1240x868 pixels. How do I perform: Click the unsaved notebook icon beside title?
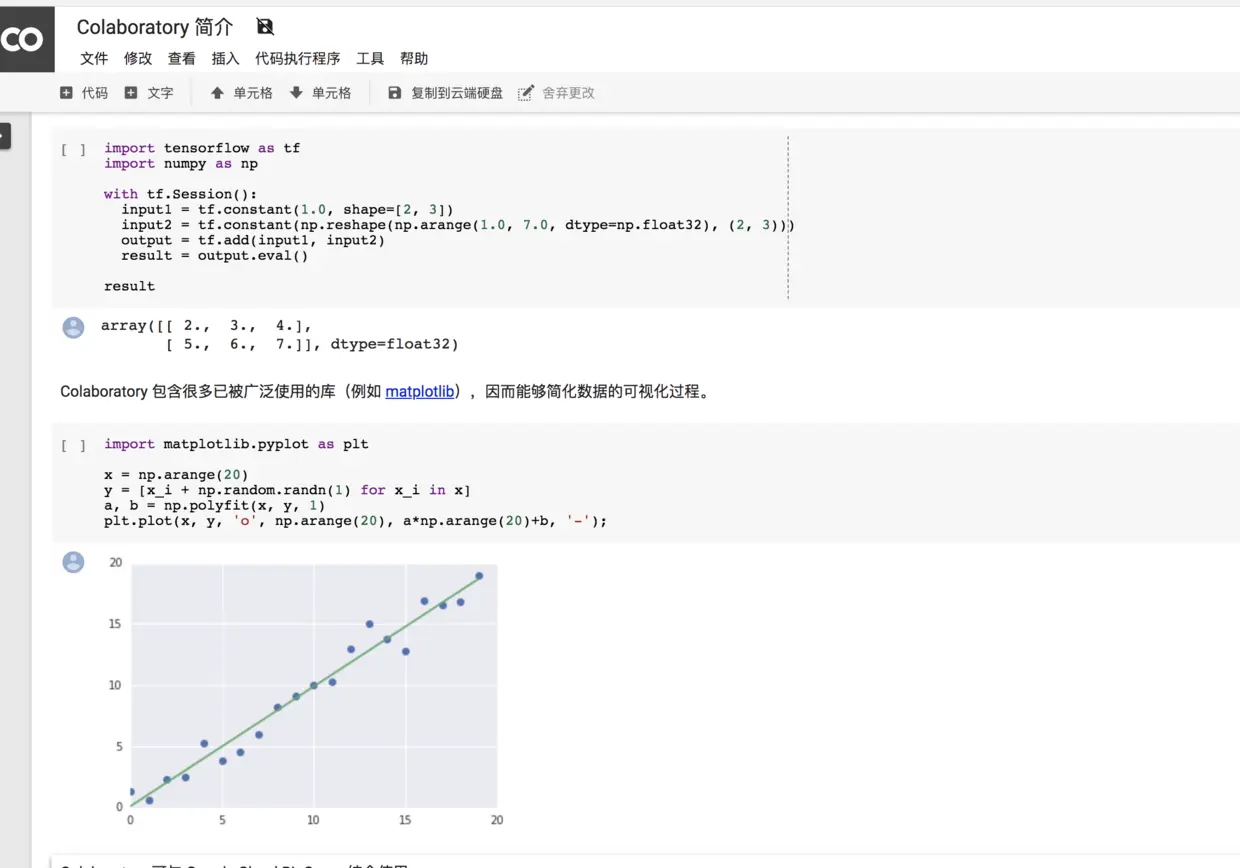[x=265, y=27]
